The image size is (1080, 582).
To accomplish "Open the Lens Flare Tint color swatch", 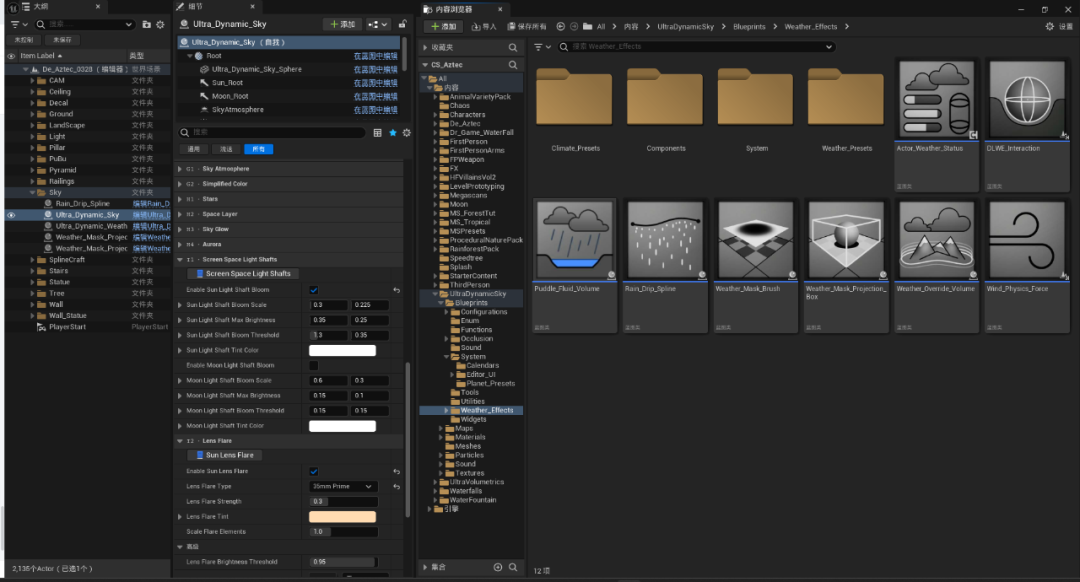I will pos(342,516).
